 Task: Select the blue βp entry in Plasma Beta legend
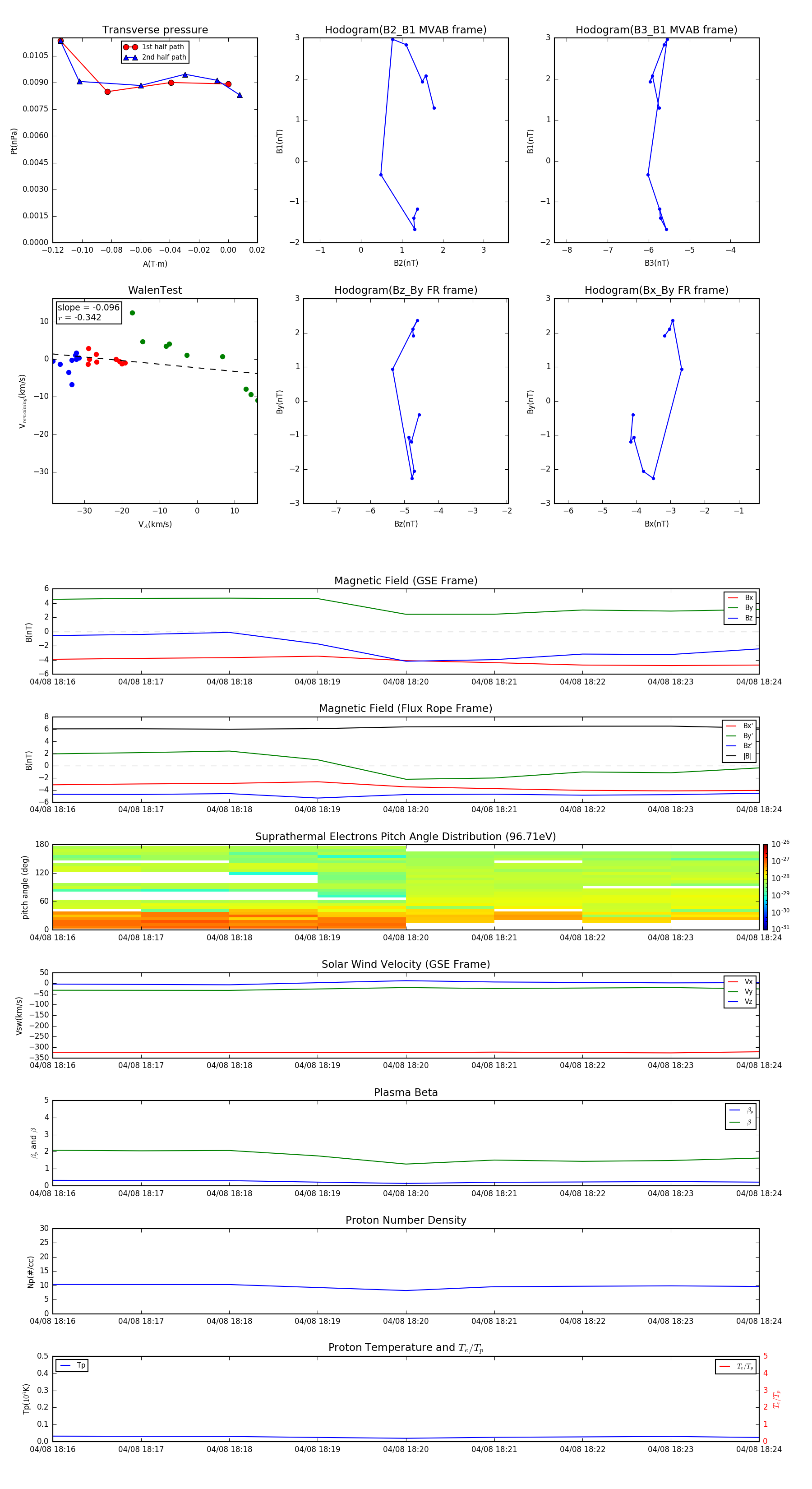point(741,1110)
